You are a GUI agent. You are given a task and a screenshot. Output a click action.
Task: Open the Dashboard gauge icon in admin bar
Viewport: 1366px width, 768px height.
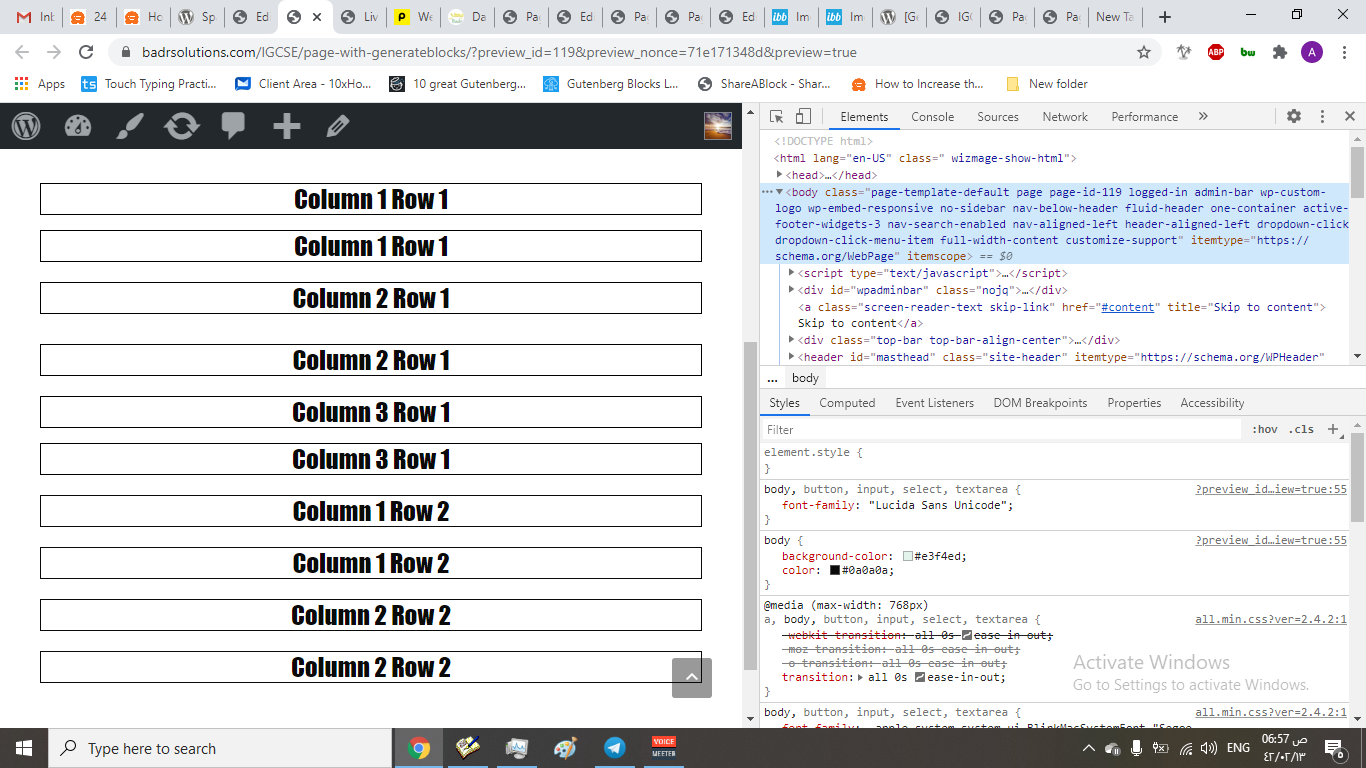tap(78, 126)
